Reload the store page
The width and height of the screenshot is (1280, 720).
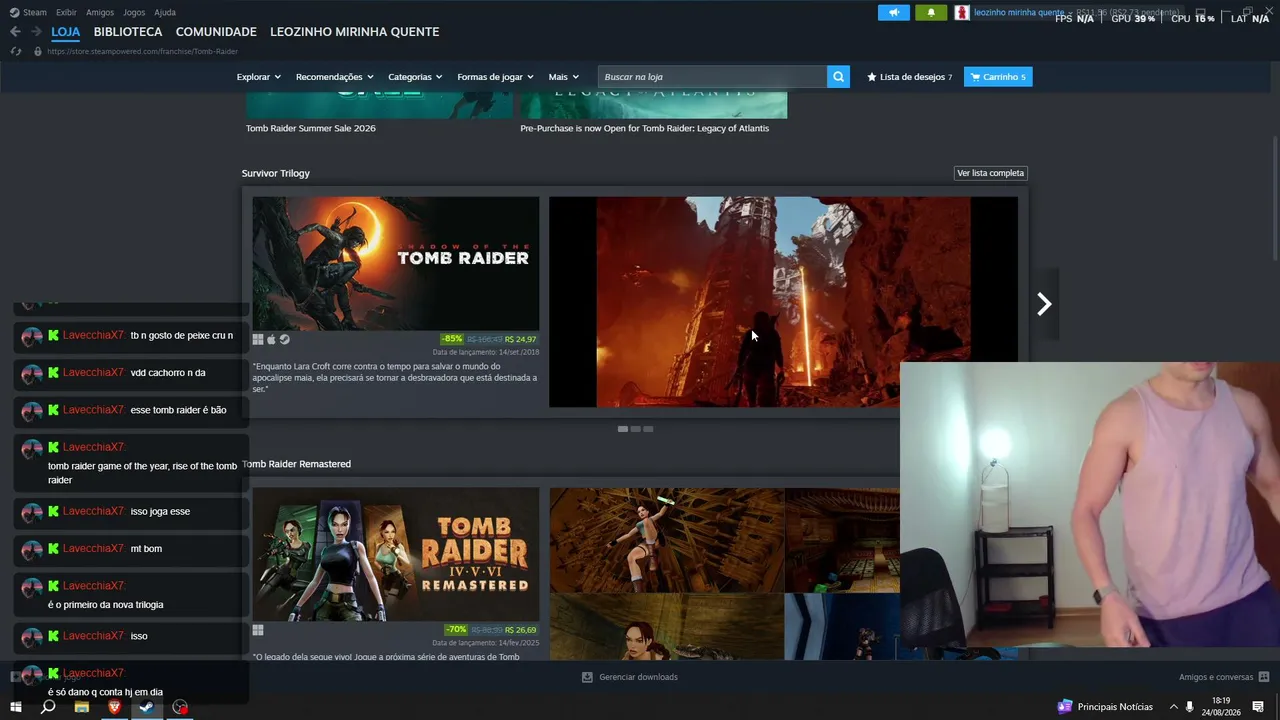(x=15, y=51)
